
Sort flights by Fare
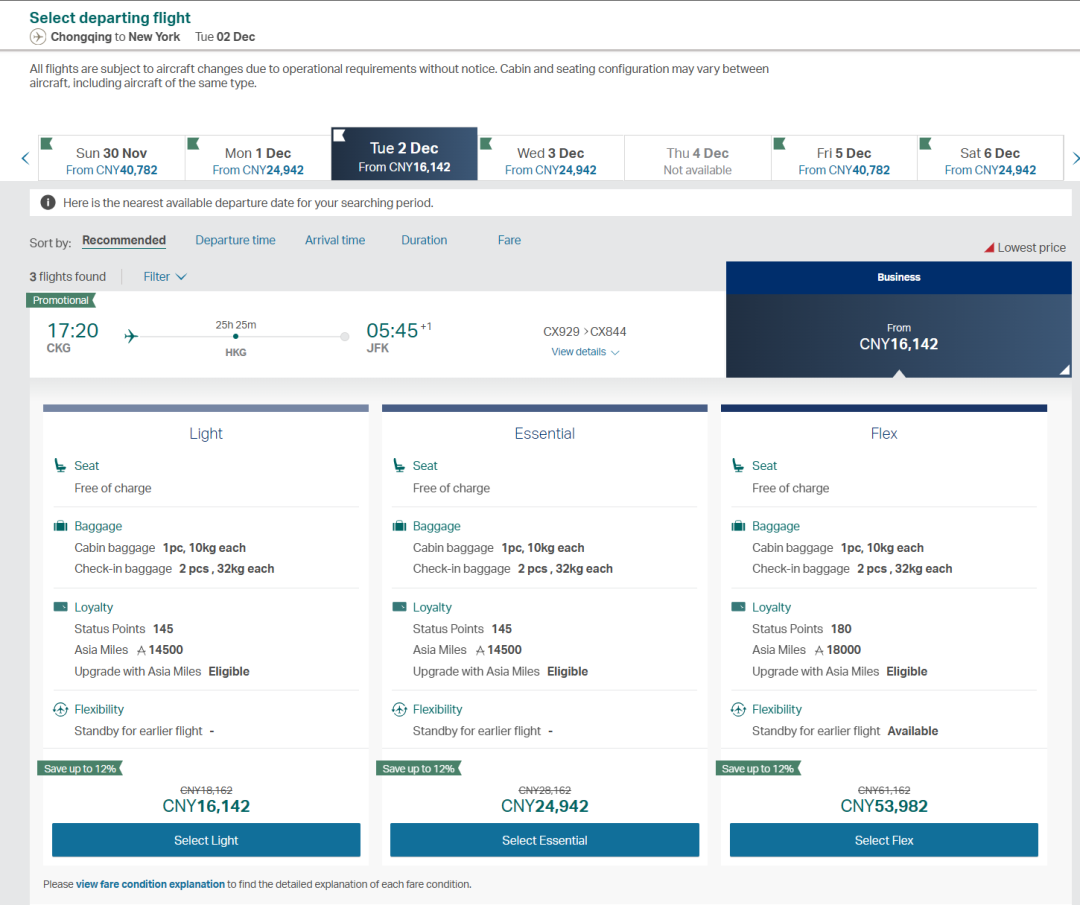pos(509,240)
